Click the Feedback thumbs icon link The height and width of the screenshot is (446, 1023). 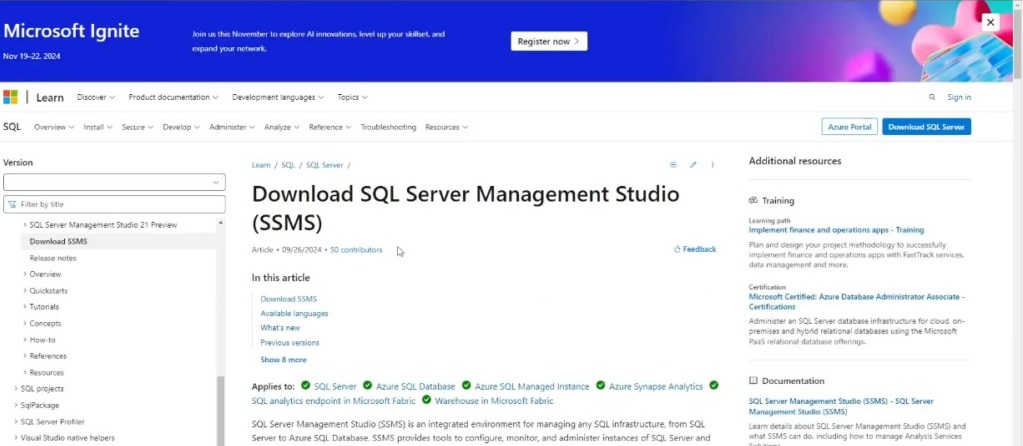click(x=695, y=249)
